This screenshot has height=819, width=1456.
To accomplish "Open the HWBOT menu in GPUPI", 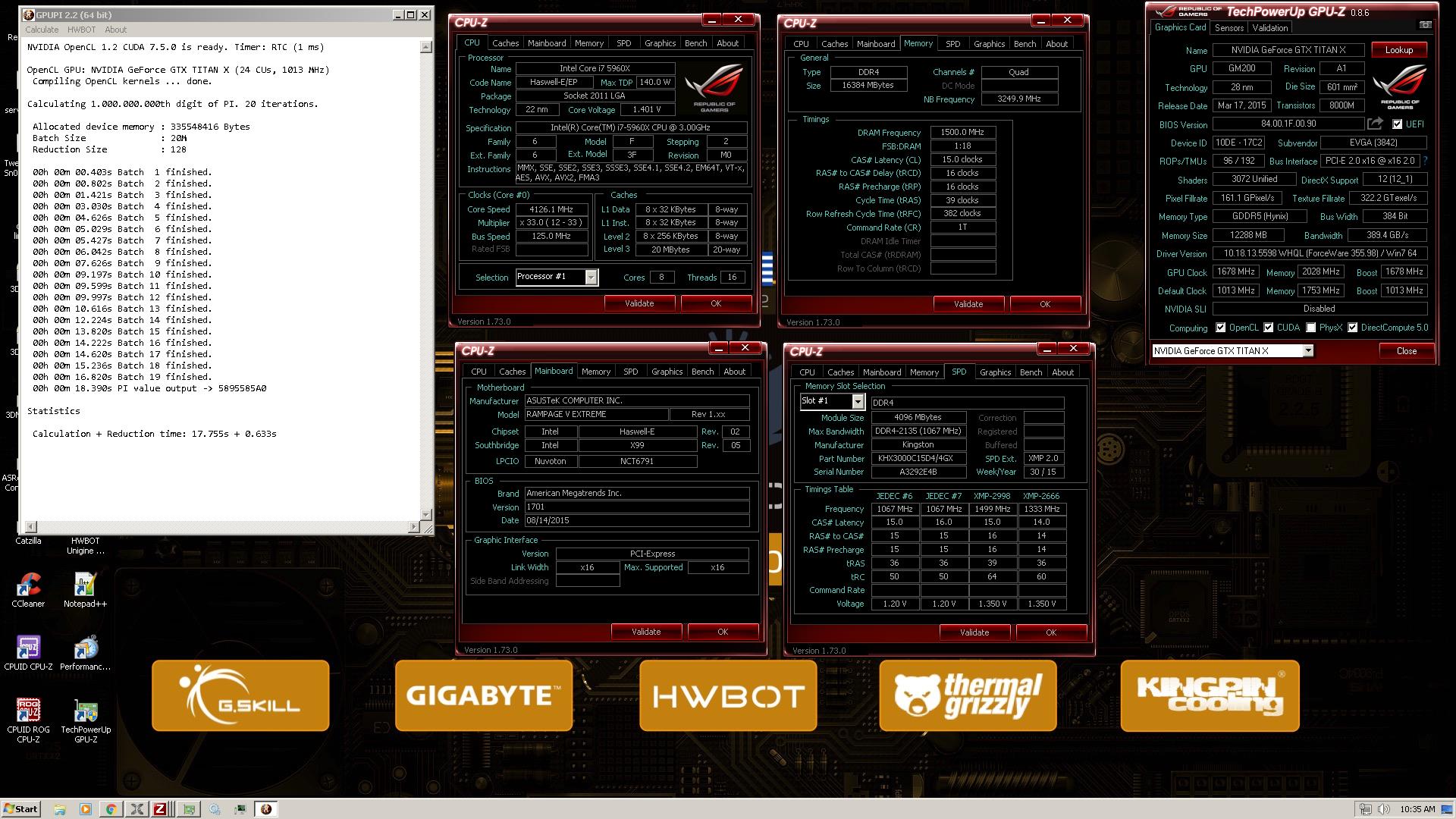I will [81, 30].
